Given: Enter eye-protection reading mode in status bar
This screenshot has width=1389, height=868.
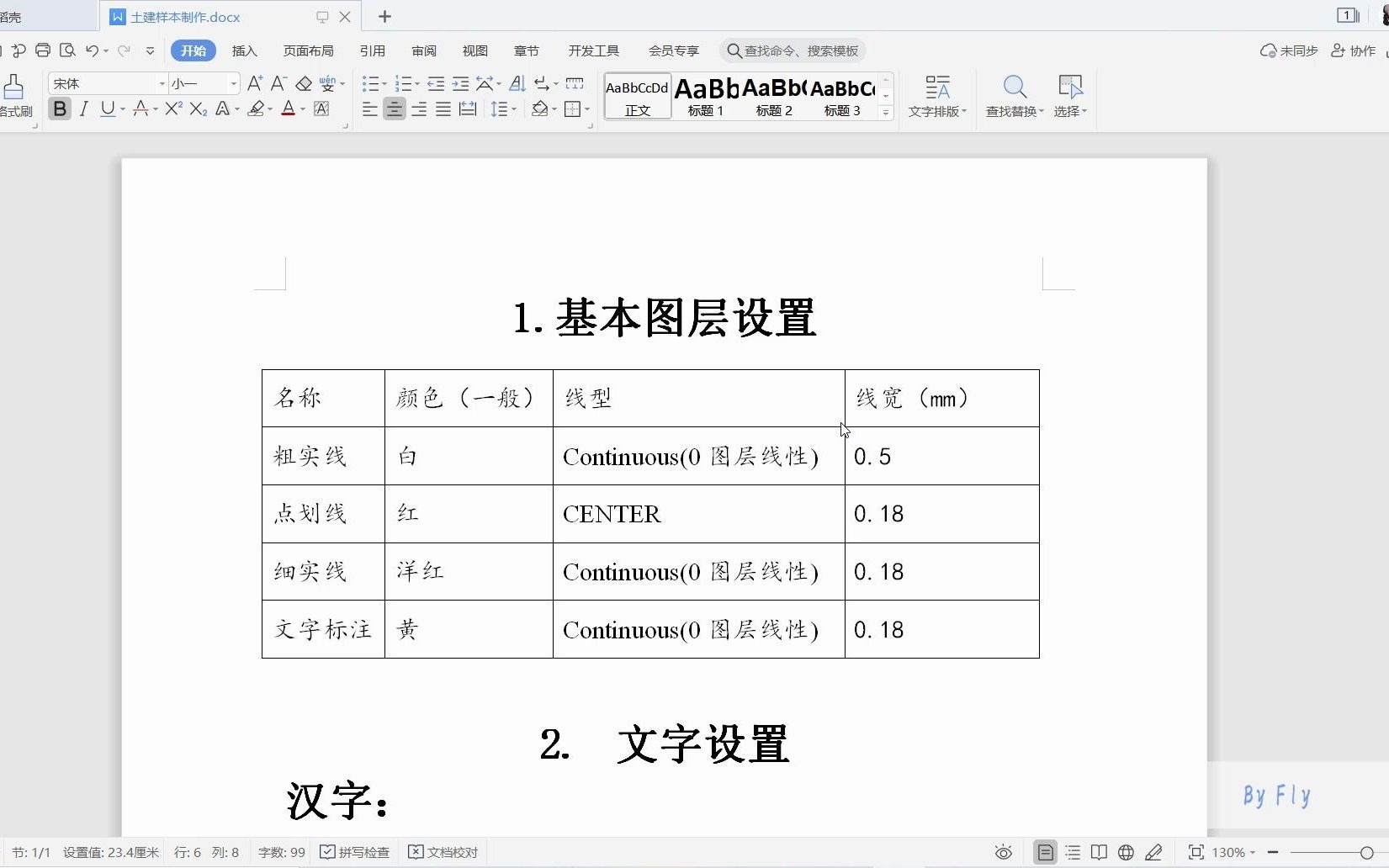Looking at the screenshot, I should (x=1002, y=852).
